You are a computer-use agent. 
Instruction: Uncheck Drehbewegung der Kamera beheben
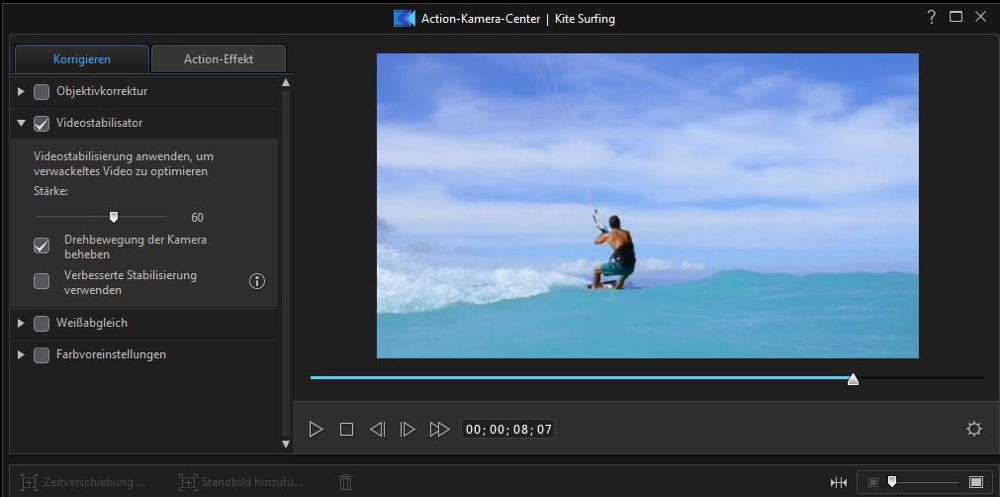coord(42,246)
